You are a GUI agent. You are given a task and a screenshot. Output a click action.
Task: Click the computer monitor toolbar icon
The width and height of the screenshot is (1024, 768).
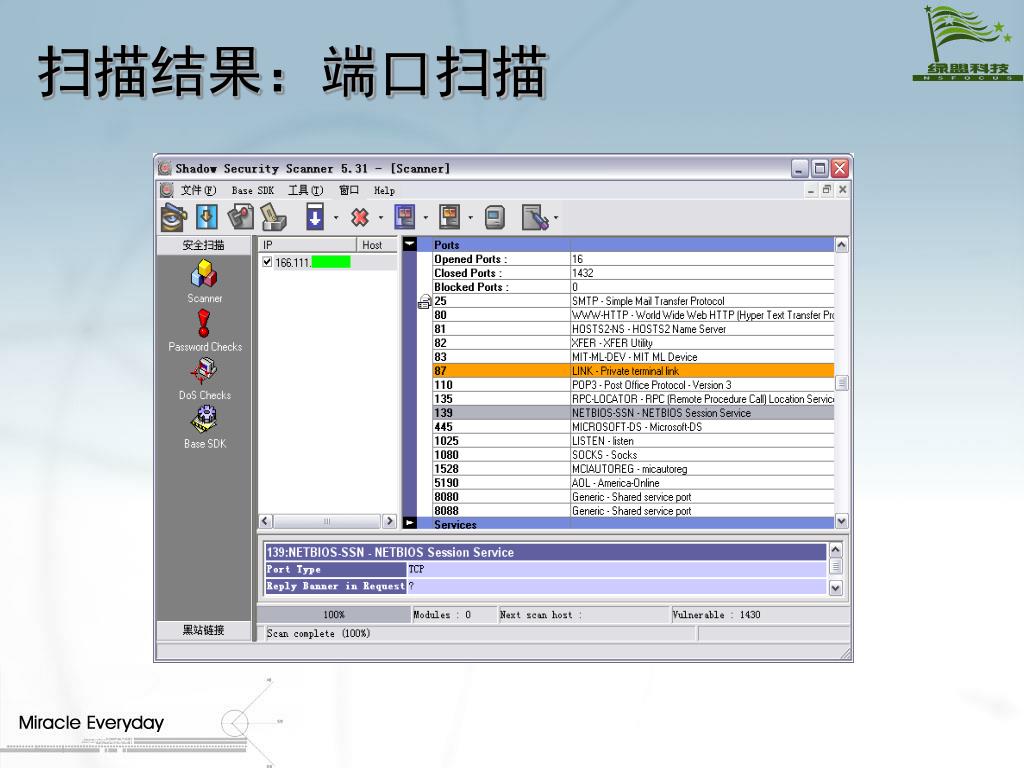click(495, 217)
